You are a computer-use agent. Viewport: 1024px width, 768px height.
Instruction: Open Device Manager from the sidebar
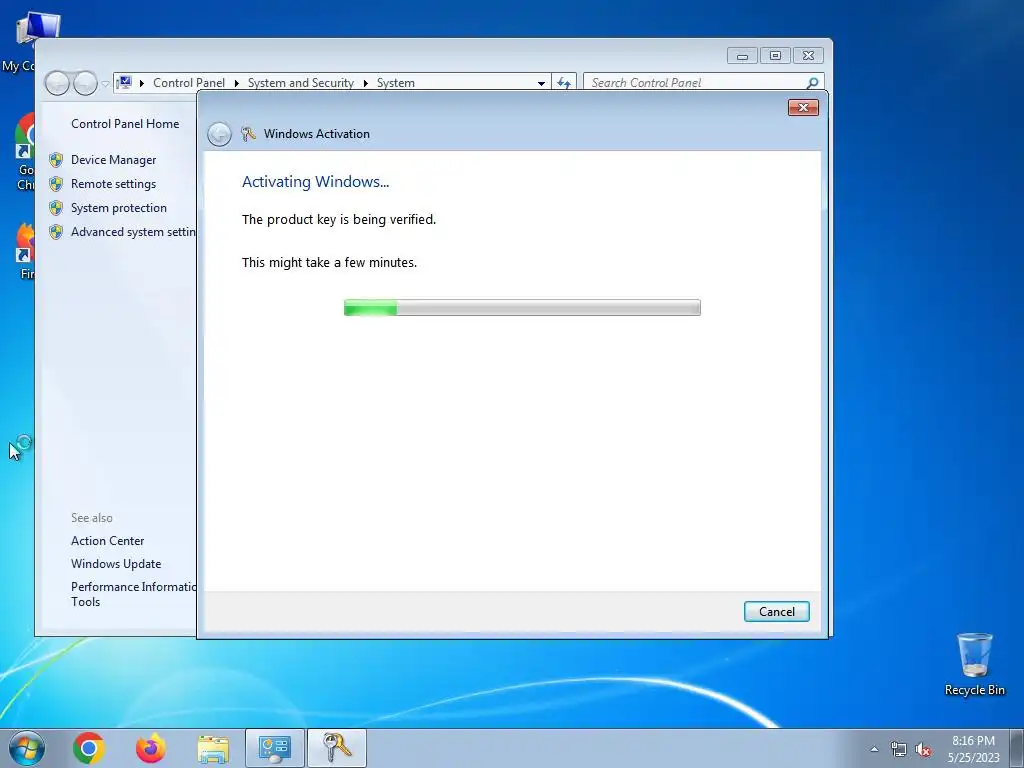(114, 160)
